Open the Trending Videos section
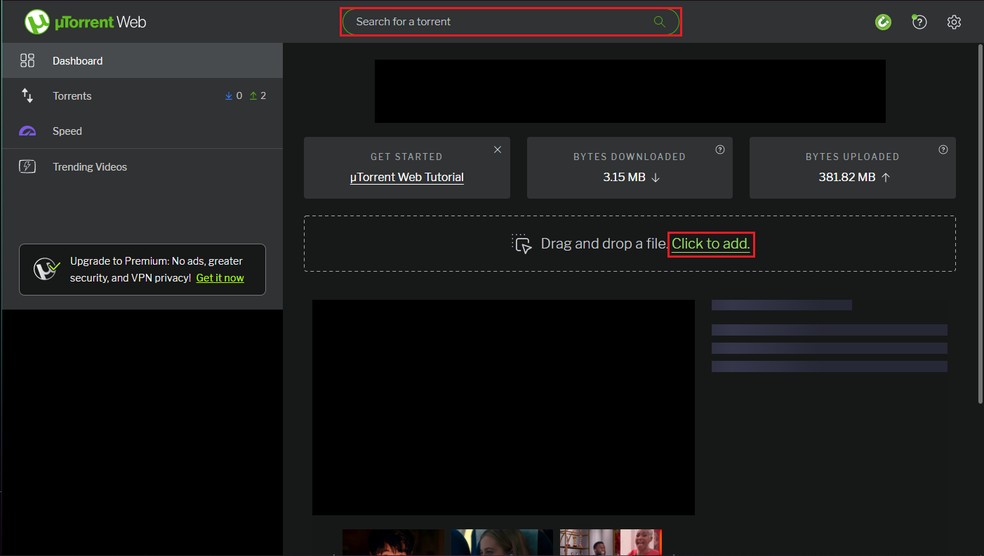The height and width of the screenshot is (556, 984). coord(142,166)
